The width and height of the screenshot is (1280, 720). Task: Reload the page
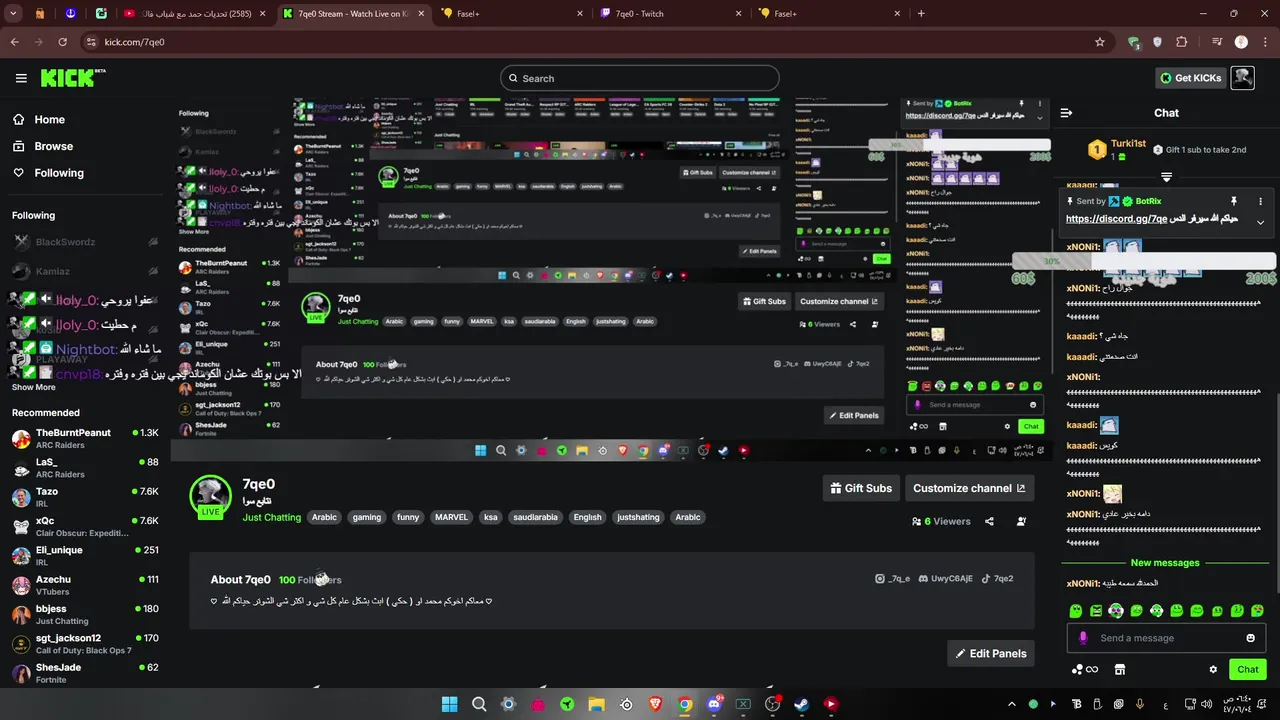62,42
